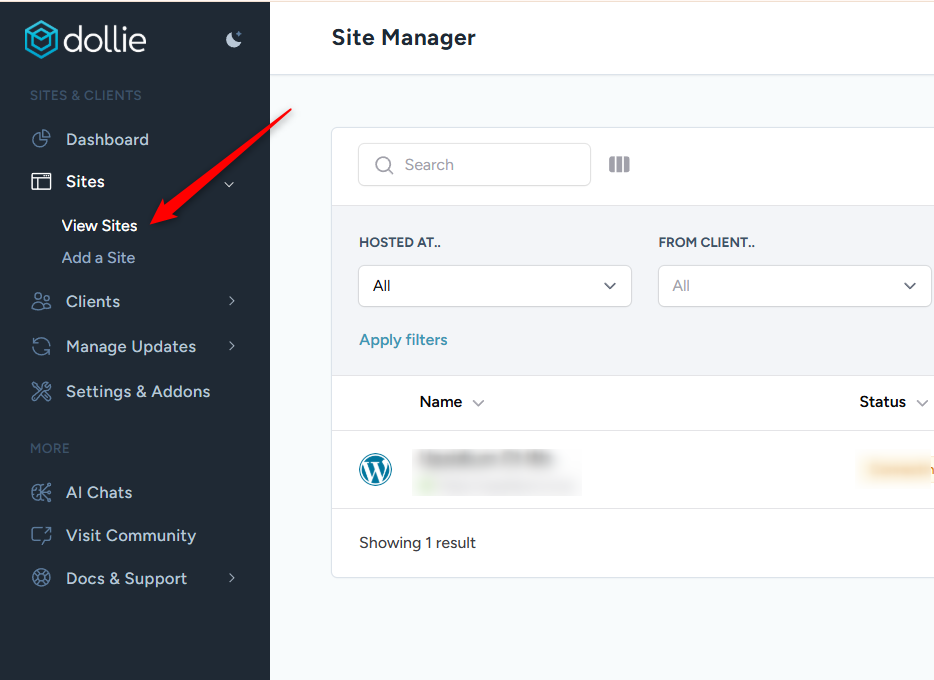Click the Visit Community external link

[x=130, y=536]
